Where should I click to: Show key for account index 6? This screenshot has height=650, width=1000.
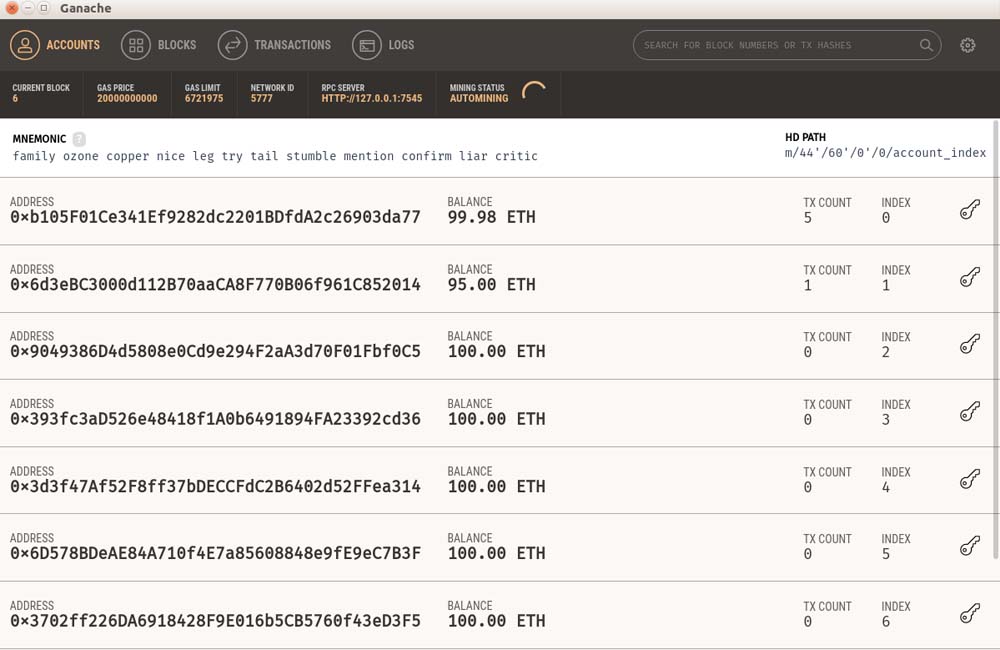click(x=969, y=614)
